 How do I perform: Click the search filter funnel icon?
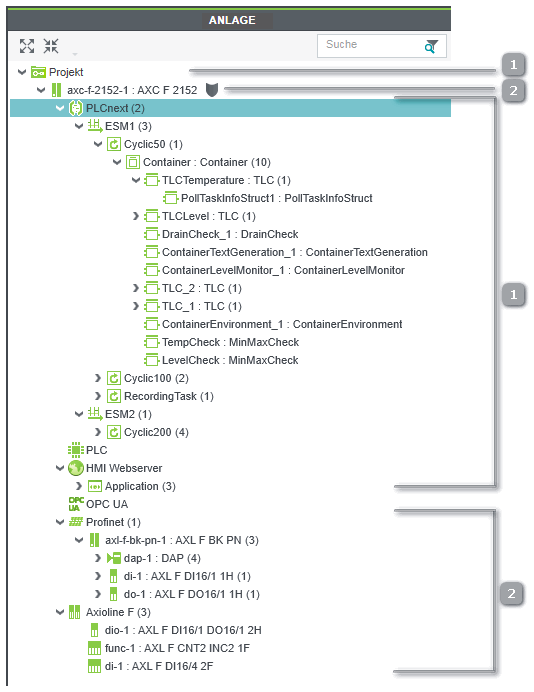(431, 46)
